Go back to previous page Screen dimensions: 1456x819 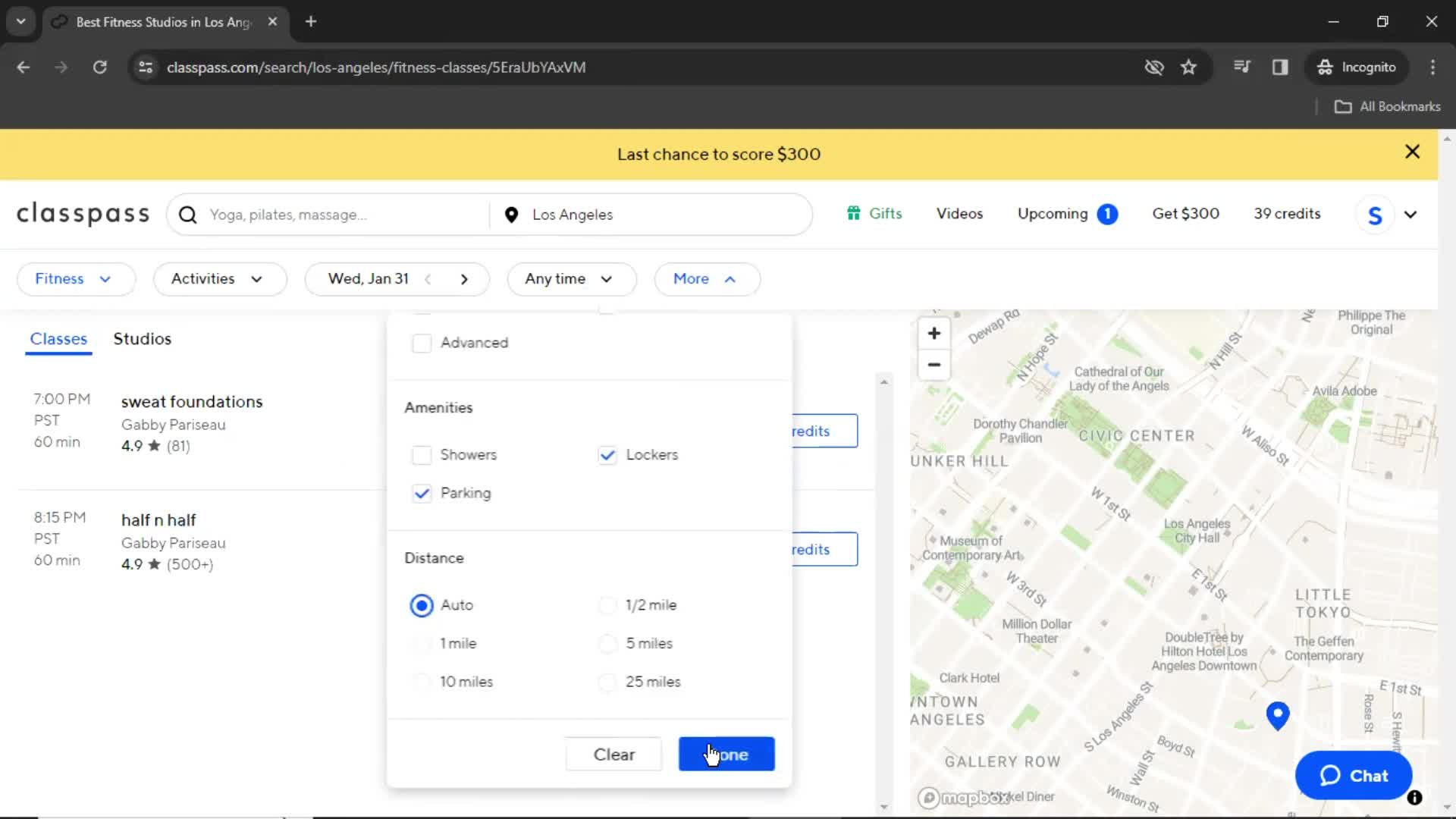23,67
